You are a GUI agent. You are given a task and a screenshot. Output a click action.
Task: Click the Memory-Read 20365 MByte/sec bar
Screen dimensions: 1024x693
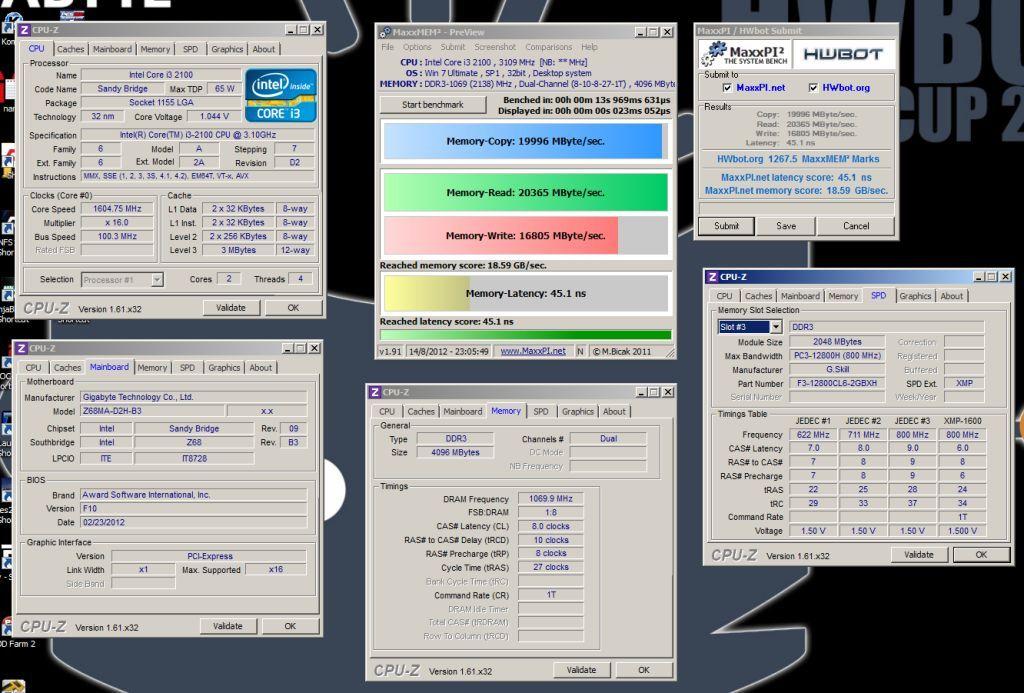[525, 193]
